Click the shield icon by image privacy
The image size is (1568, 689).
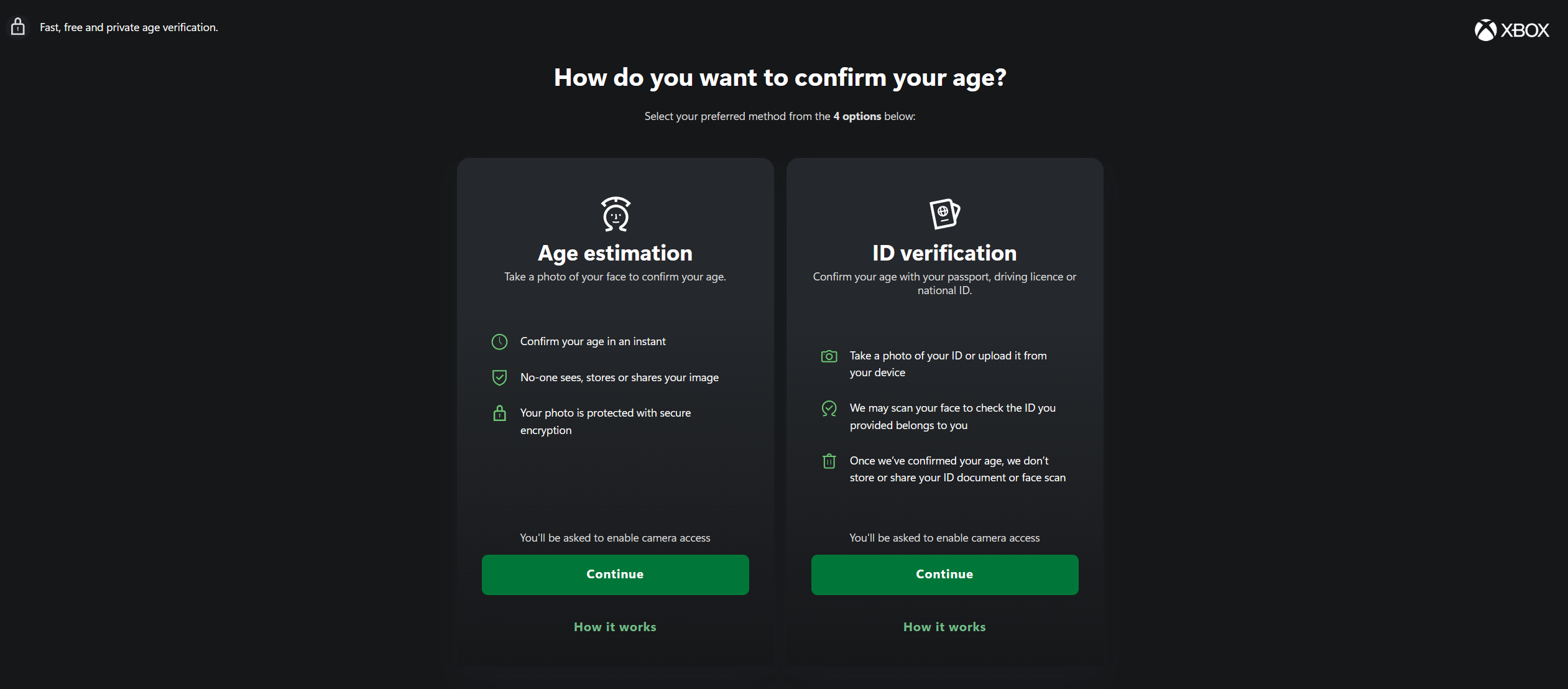(499, 377)
